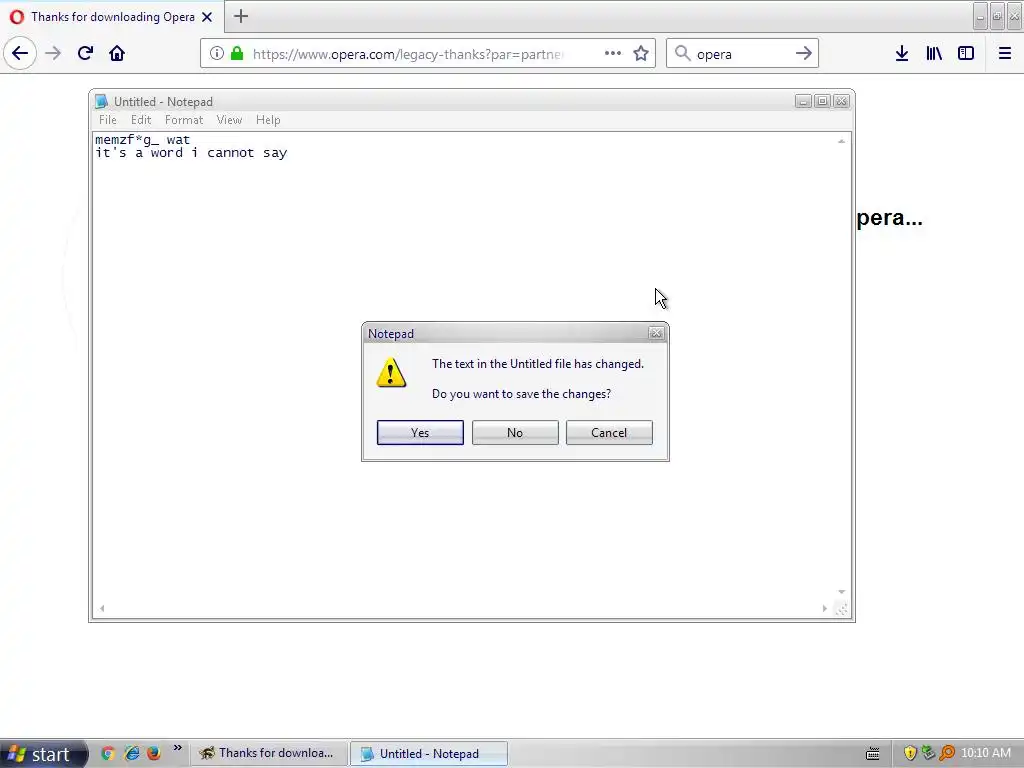Close the Thanks for downloading Opera tab
The height and width of the screenshot is (768, 1024).
coord(207,17)
